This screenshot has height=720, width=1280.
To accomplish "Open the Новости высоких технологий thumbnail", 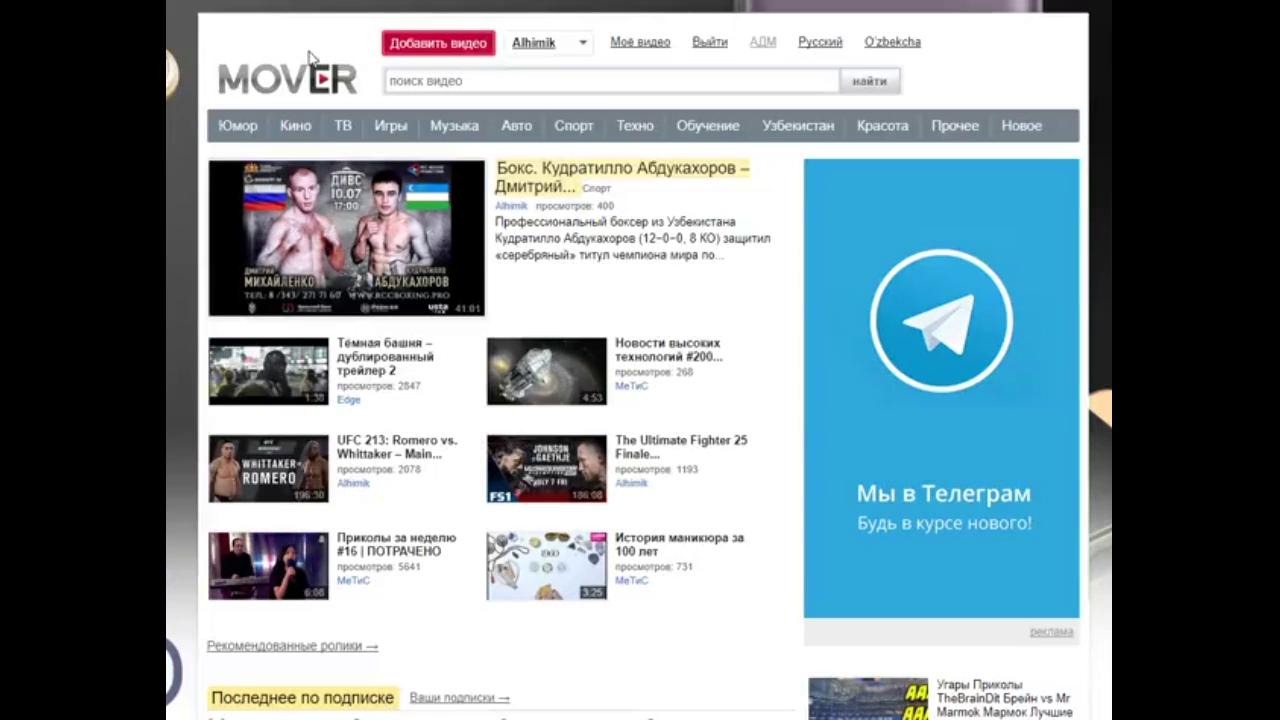I will pyautogui.click(x=546, y=371).
